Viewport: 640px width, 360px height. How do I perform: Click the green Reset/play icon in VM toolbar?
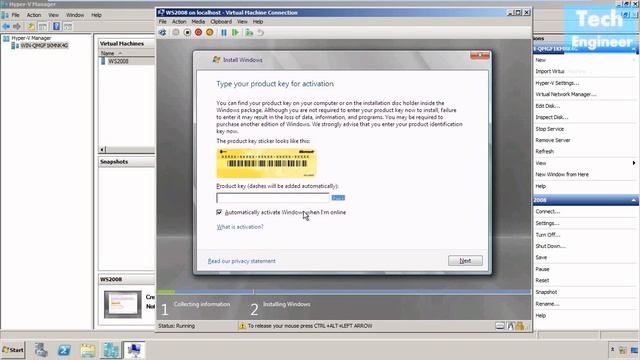[235, 32]
